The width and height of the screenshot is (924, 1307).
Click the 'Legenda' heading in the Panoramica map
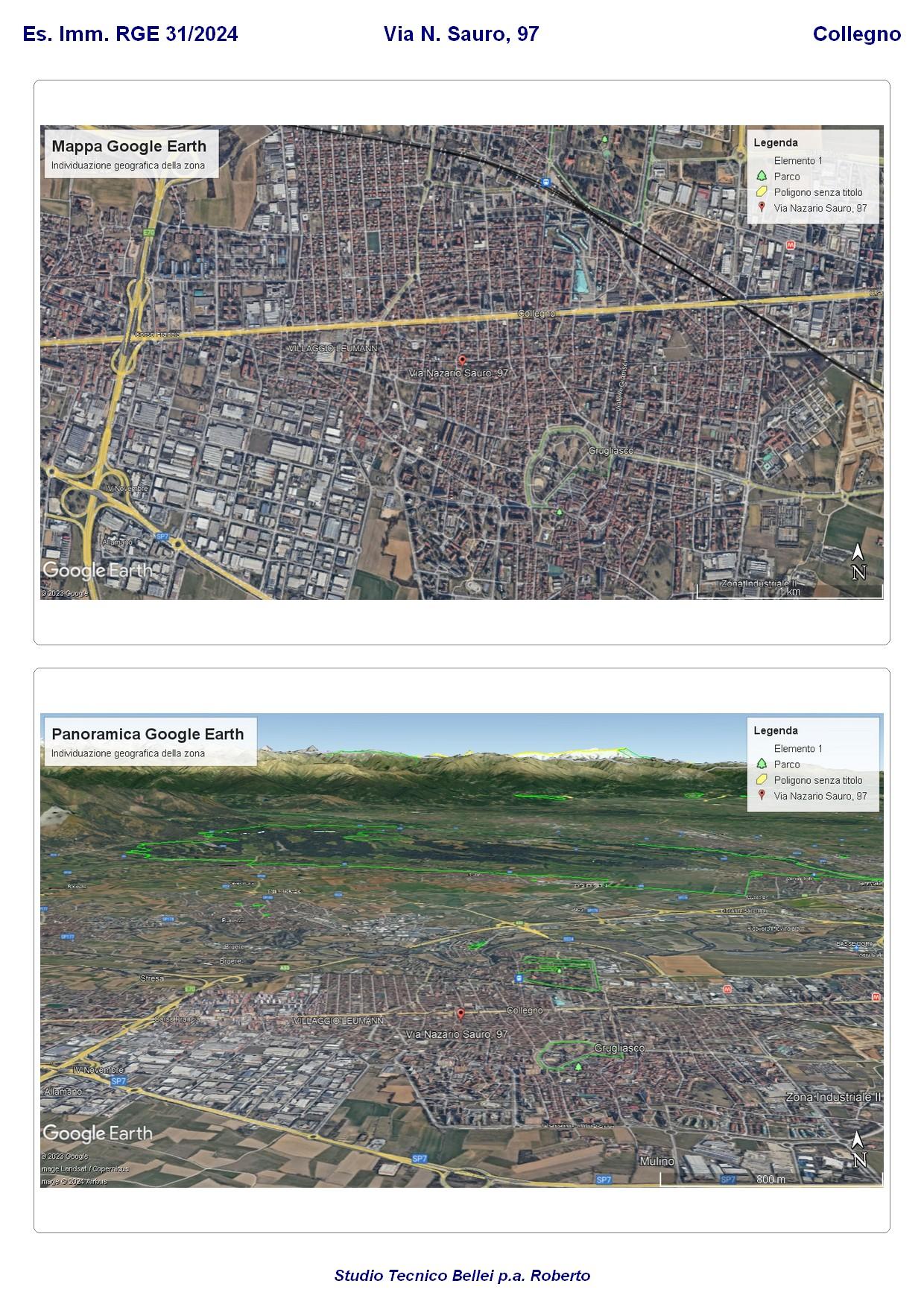(x=776, y=730)
